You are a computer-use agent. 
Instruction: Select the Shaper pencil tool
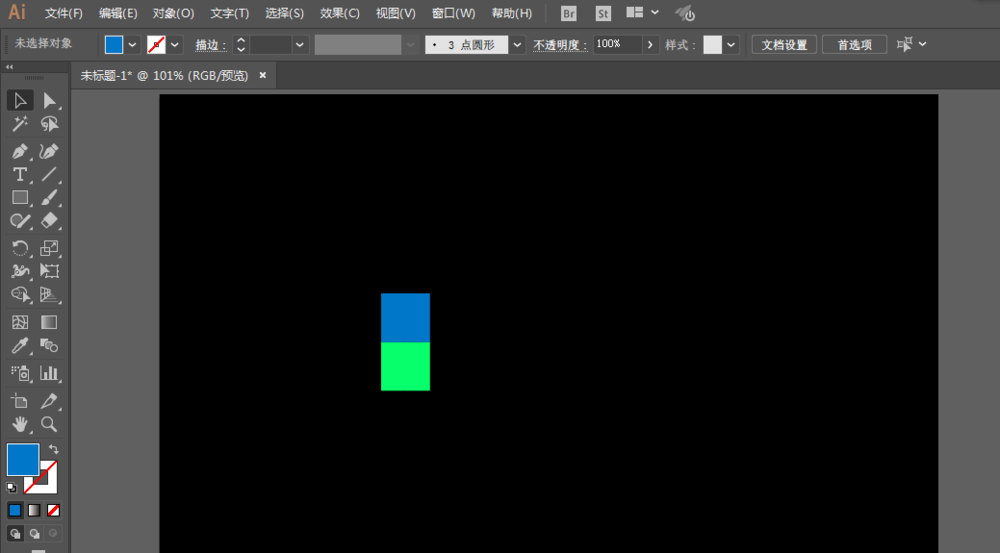[20, 221]
